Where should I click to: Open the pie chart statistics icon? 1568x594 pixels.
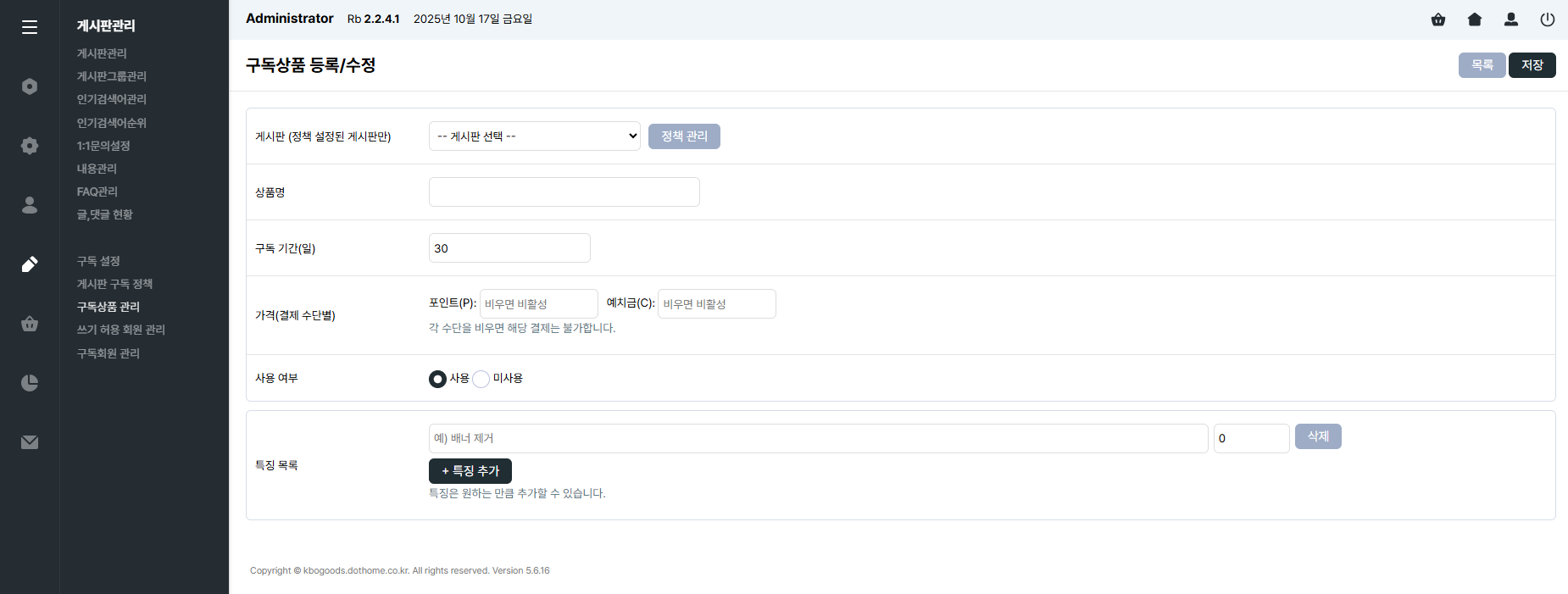(x=30, y=383)
